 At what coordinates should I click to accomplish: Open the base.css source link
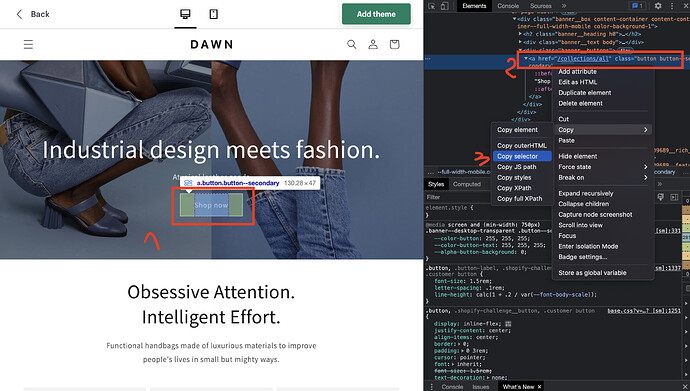pos(644,311)
